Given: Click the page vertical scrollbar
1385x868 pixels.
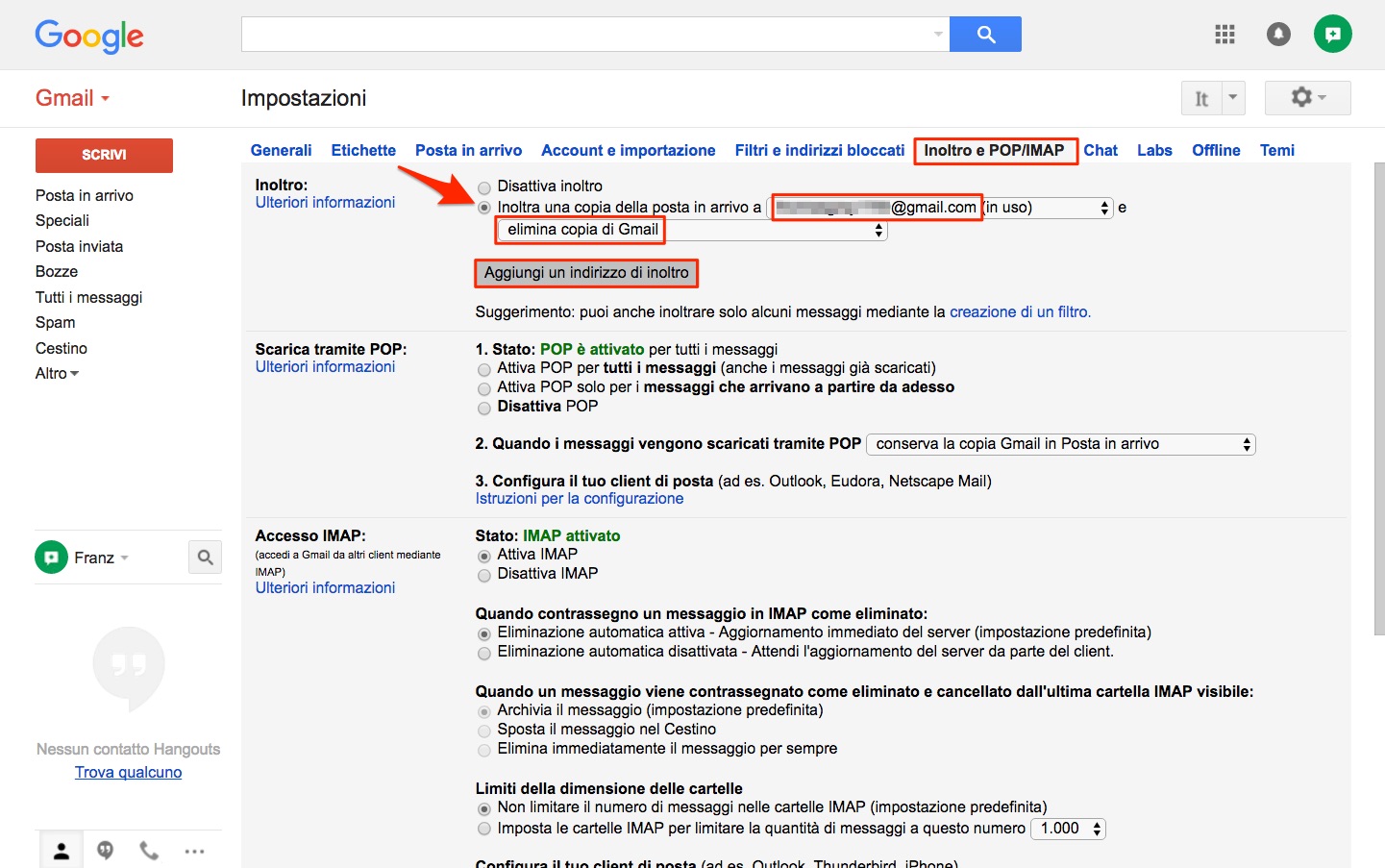Looking at the screenshot, I should pos(1379,398).
